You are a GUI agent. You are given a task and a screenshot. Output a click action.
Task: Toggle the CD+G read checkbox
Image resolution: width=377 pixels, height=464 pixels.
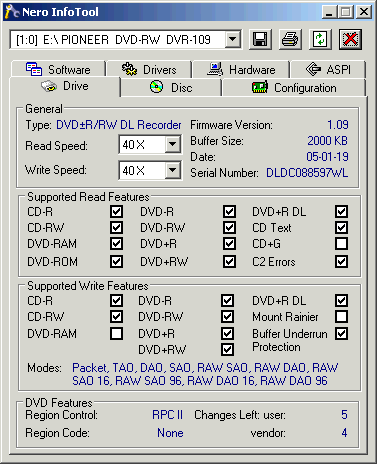[341, 244]
